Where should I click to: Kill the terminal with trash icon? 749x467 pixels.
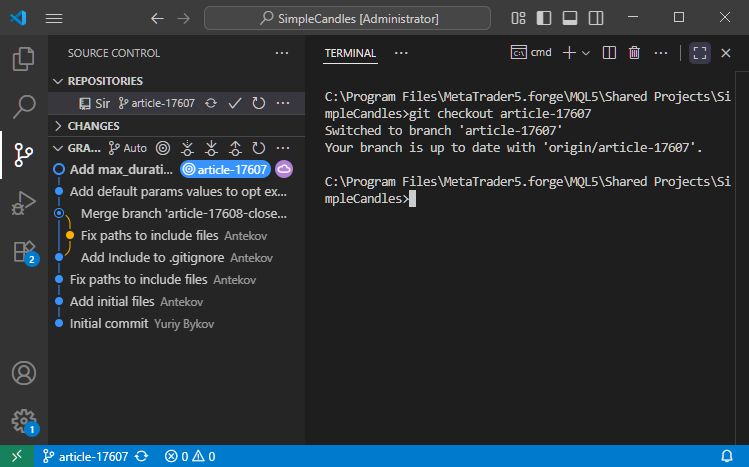pyautogui.click(x=635, y=53)
